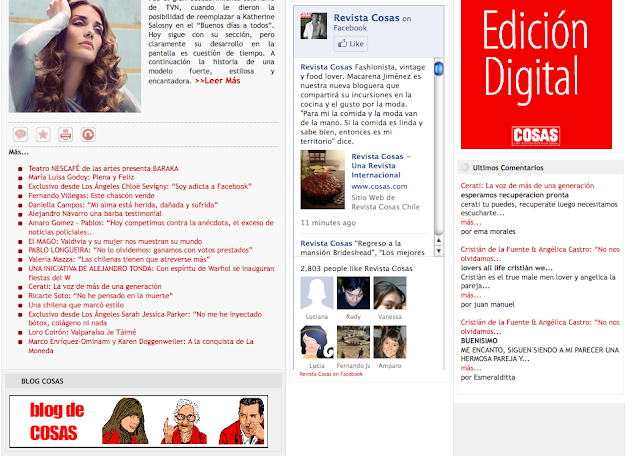Open the Chloë Sevigny Facebook article
640x456 pixels.
[140, 187]
